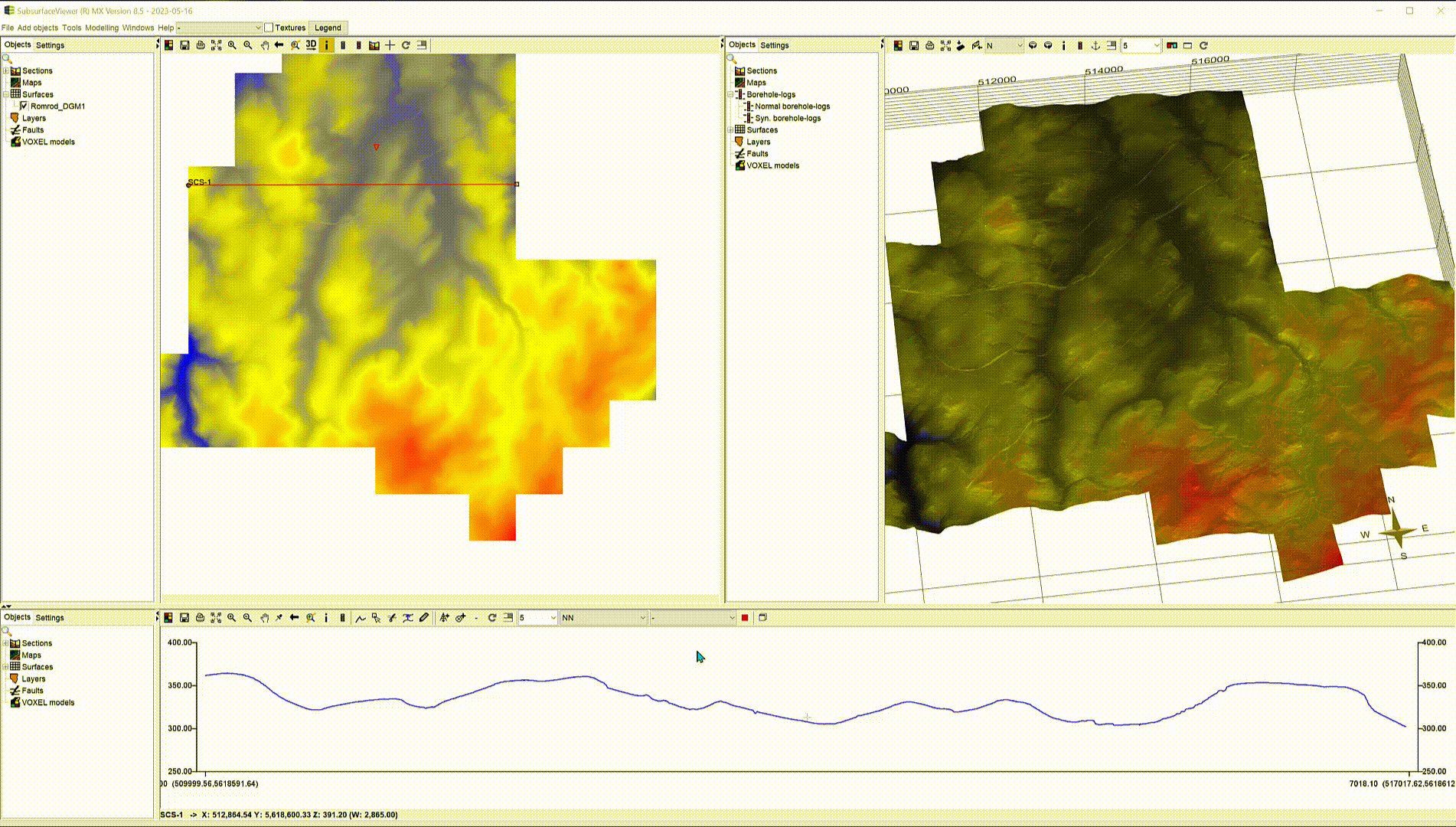Image resolution: width=1456 pixels, height=827 pixels.
Task: Click the anchor icon in the 3D view toolbar
Action: tap(1096, 45)
